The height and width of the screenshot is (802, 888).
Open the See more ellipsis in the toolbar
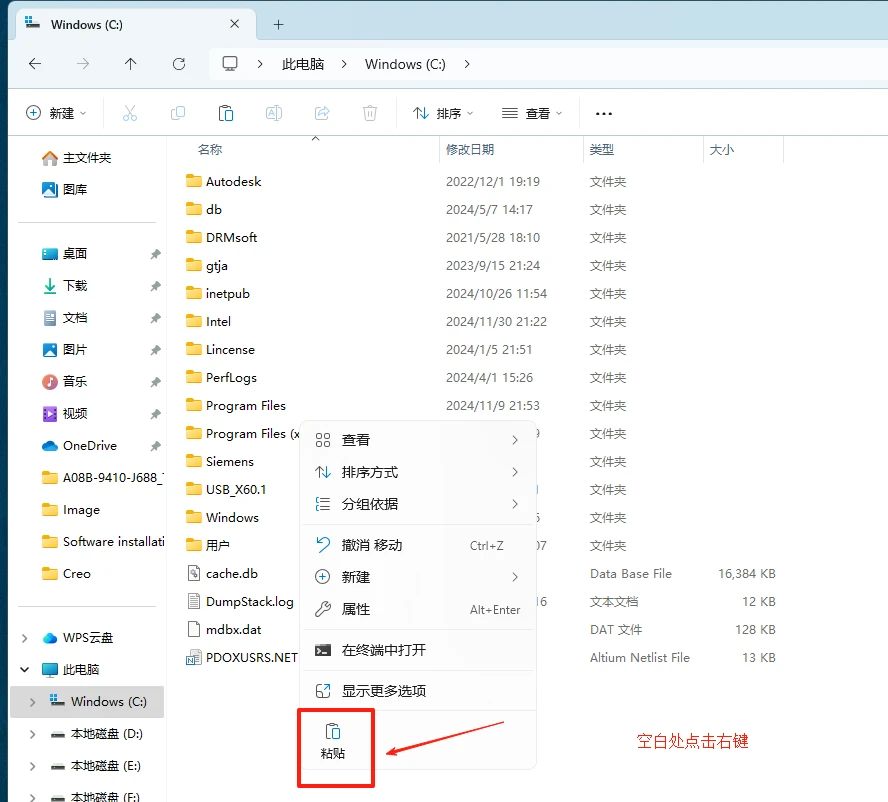pyautogui.click(x=603, y=113)
